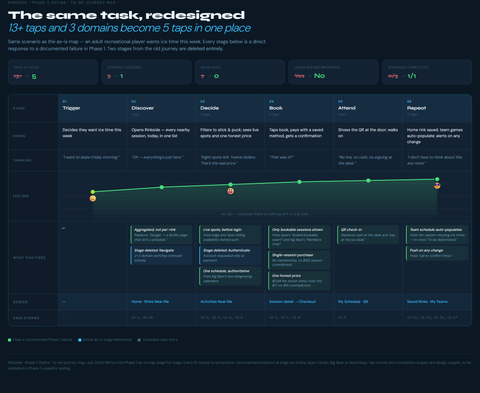Click the 'Feeling' row label

pos(21,196)
